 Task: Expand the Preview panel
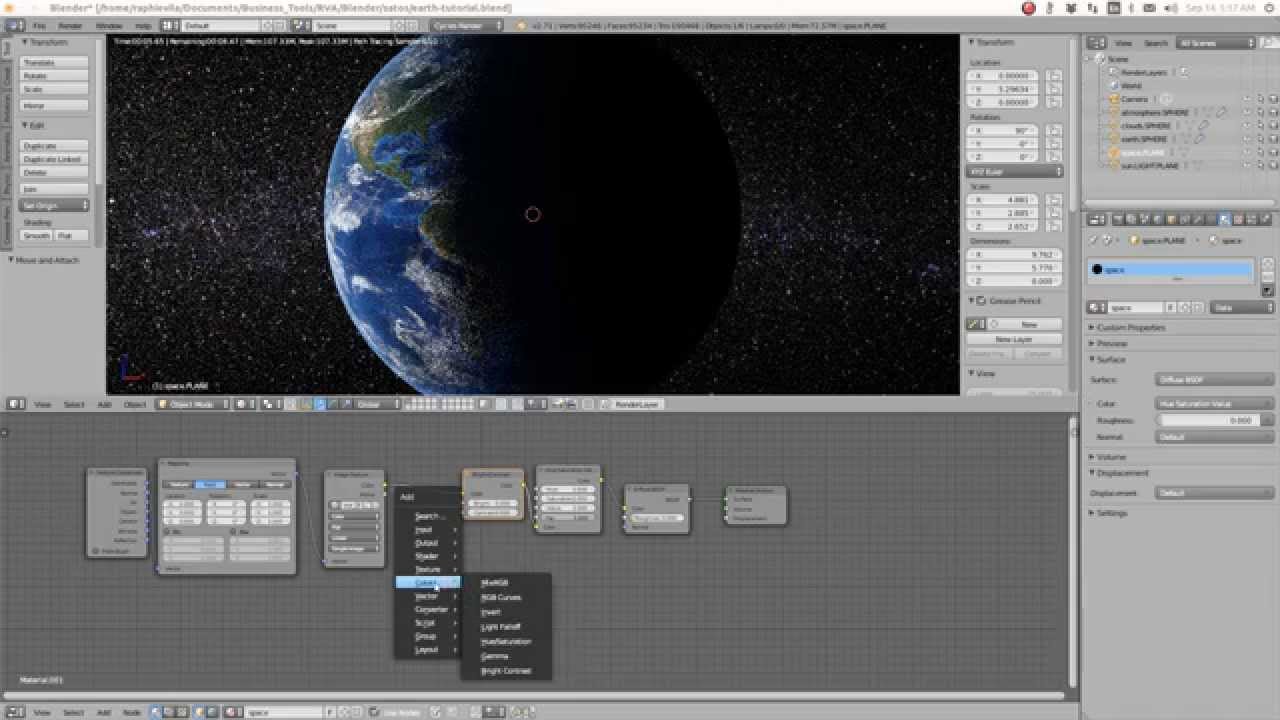(1111, 343)
